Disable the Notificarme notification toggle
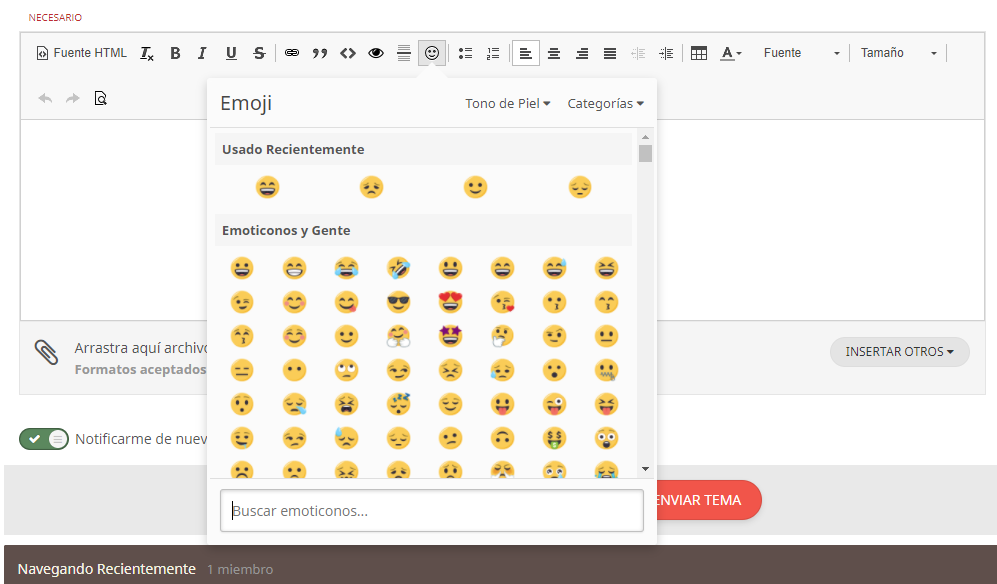Image resolution: width=997 pixels, height=584 pixels. click(43, 438)
